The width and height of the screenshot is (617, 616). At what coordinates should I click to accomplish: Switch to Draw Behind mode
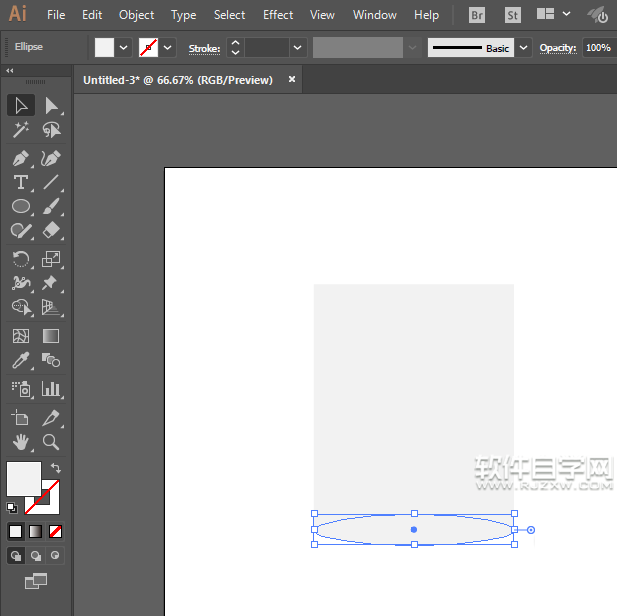coord(36,555)
